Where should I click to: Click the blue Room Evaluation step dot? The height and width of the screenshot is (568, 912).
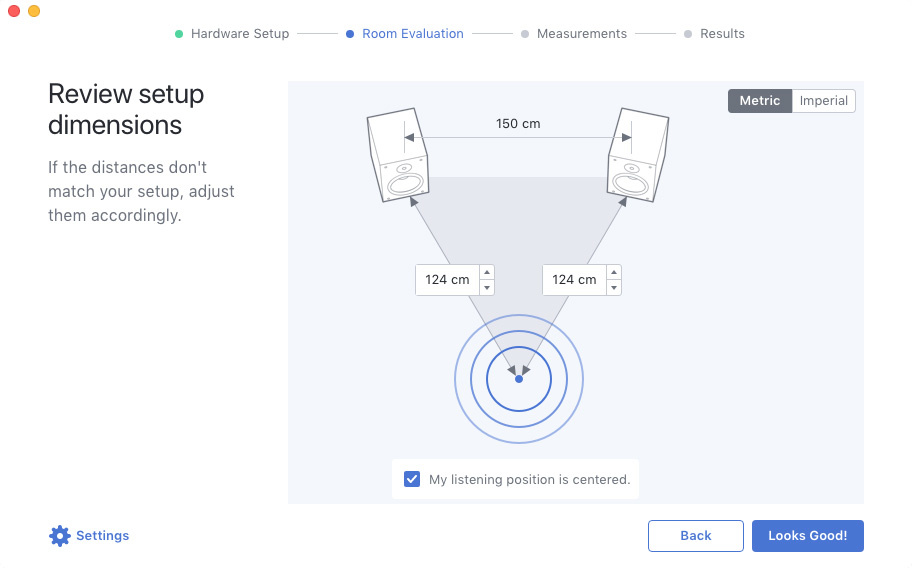[x=350, y=34]
